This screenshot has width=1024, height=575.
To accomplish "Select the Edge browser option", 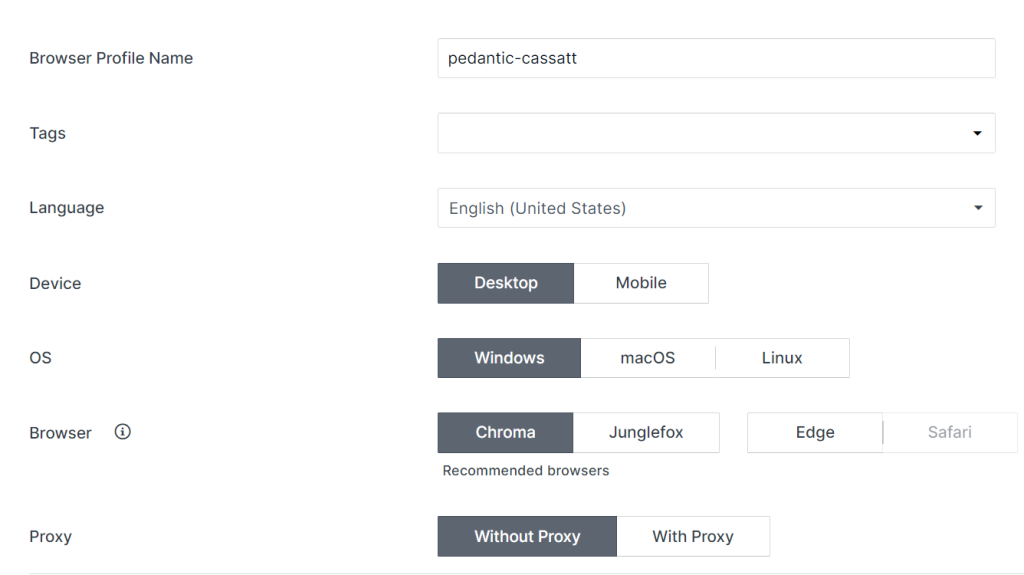I will [x=815, y=432].
